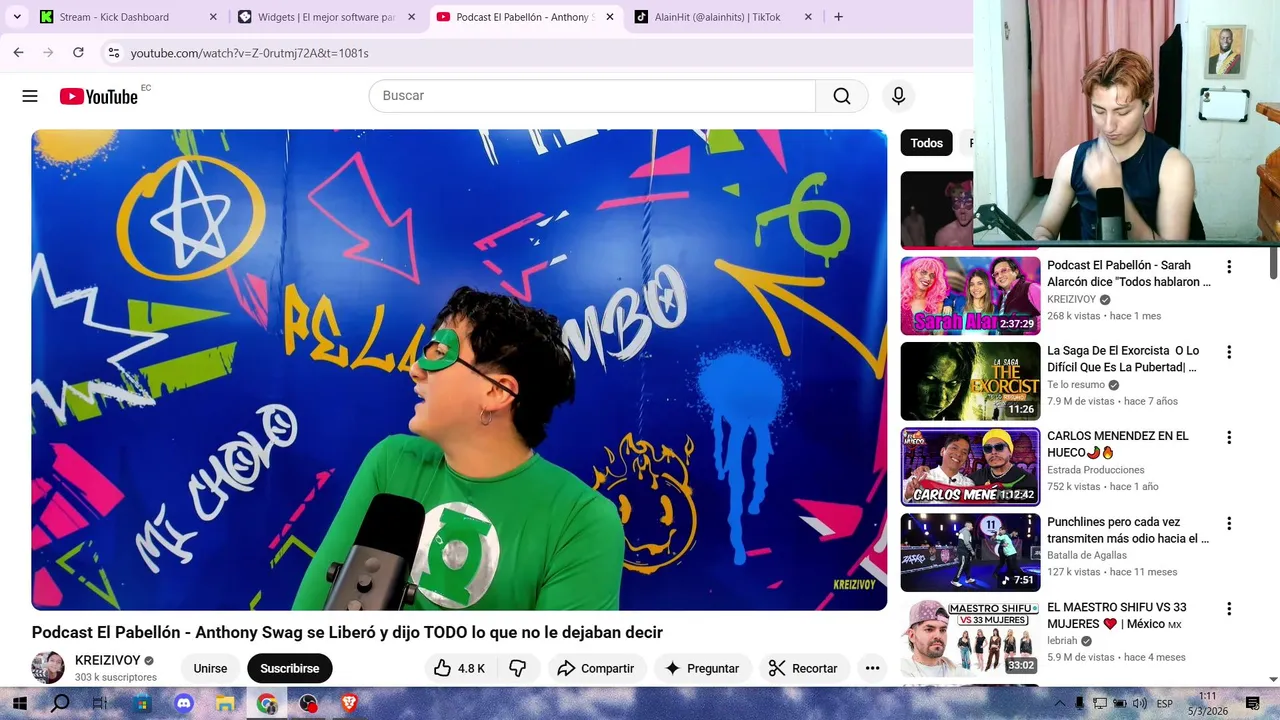The width and height of the screenshot is (1280, 720).
Task: Open Punchlines video thumbnail
Action: coord(970,552)
